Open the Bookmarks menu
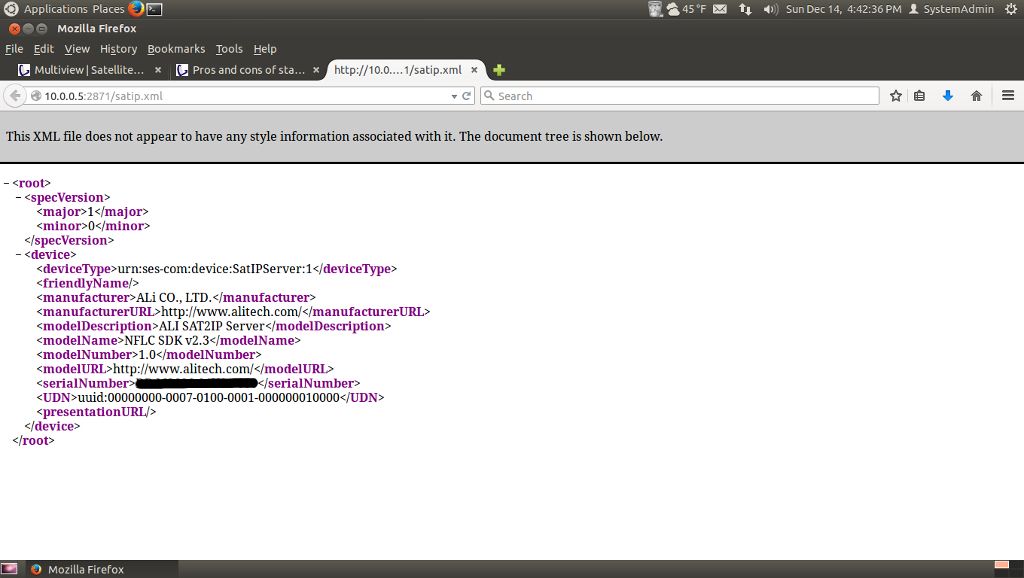This screenshot has width=1024, height=578. tap(176, 49)
